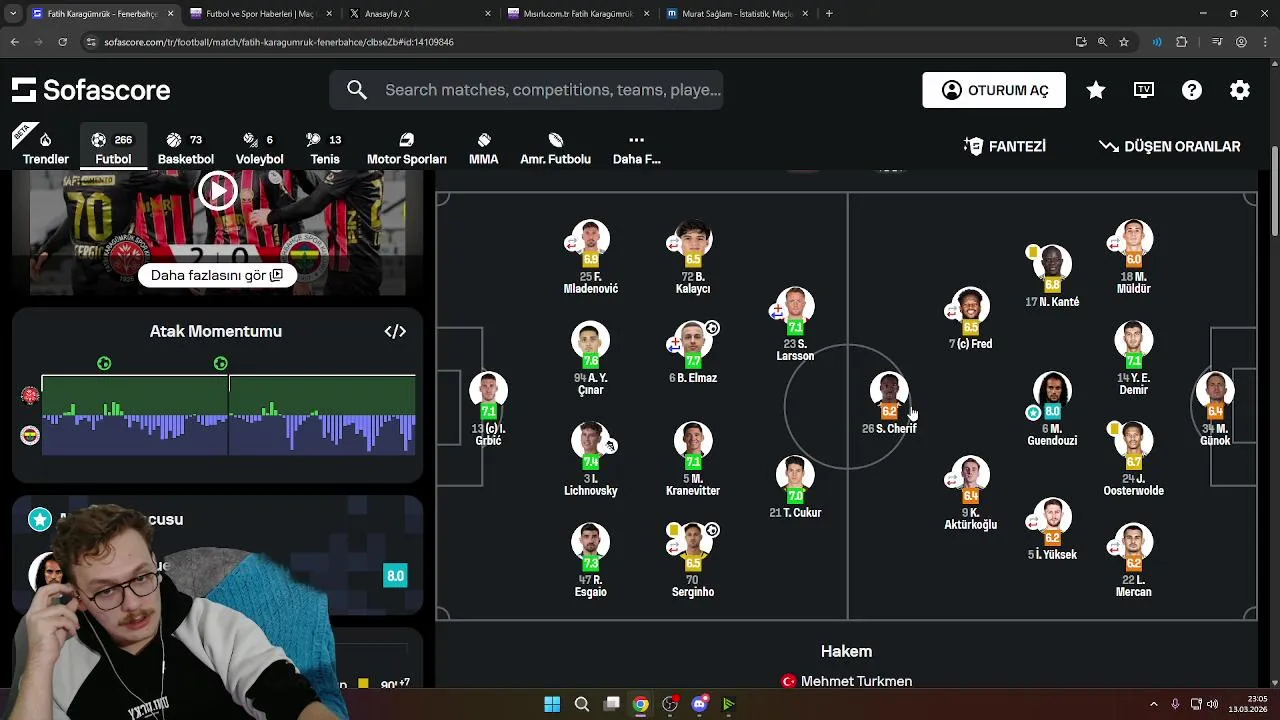The height and width of the screenshot is (720, 1280).
Task: Open Chrome extensions puzzle icon
Action: 1182,42
